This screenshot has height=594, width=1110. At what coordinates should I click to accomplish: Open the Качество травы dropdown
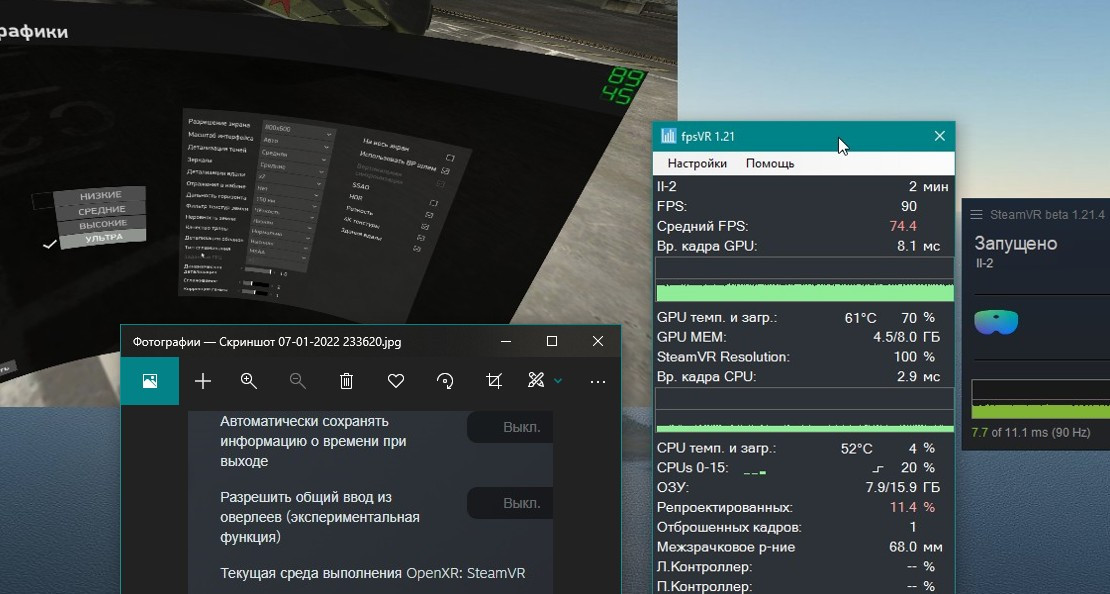pos(280,234)
